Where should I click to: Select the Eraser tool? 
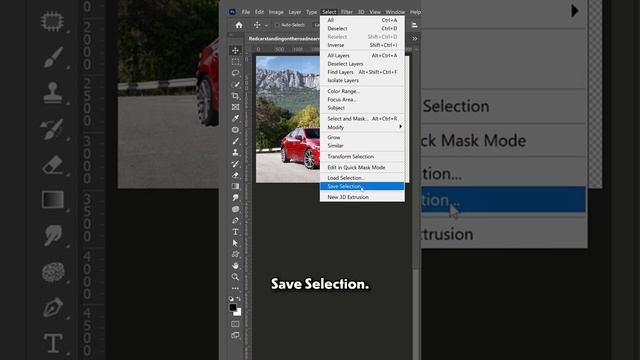click(x=236, y=175)
